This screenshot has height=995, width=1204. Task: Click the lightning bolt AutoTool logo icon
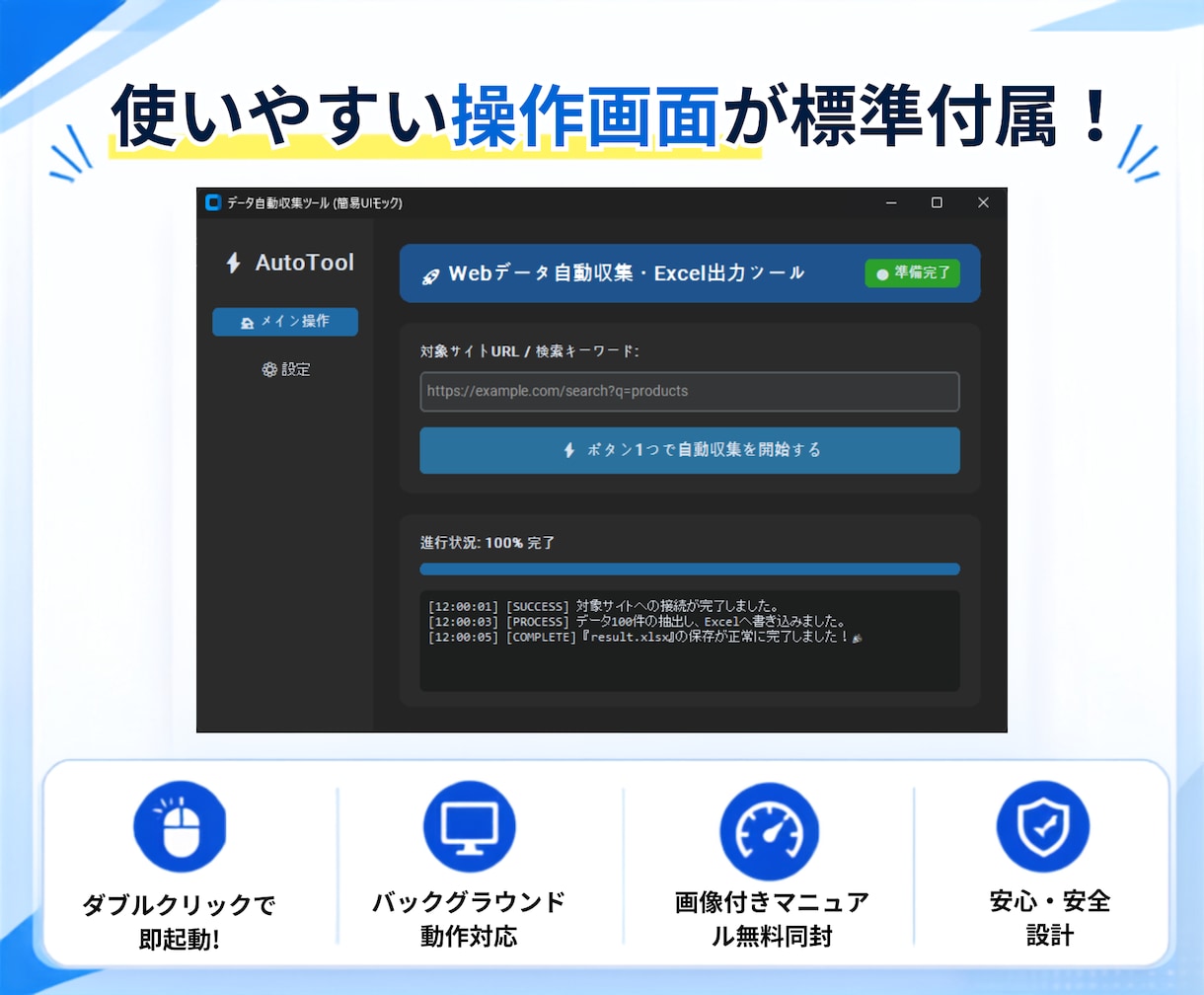234,263
